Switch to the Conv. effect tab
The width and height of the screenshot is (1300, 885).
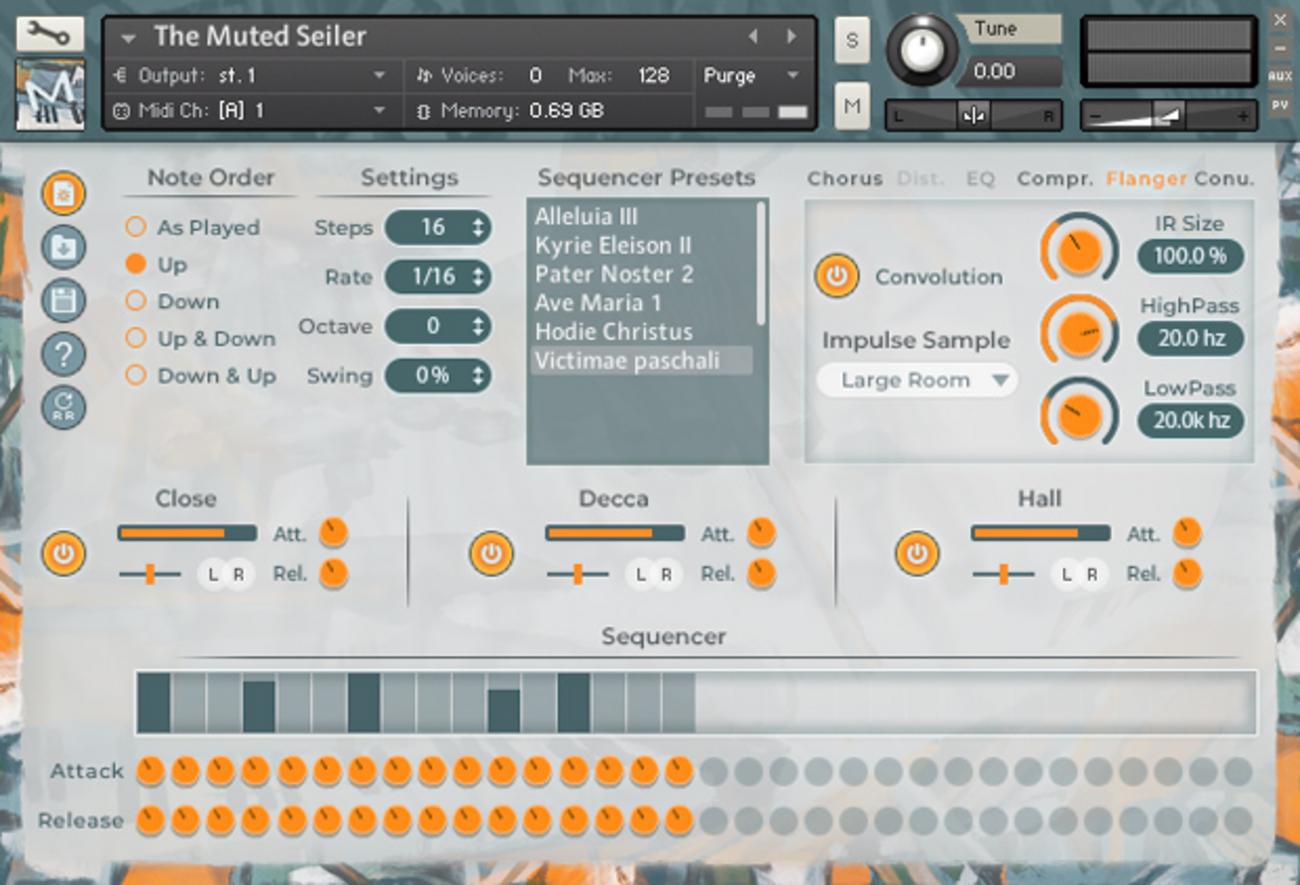point(1224,179)
